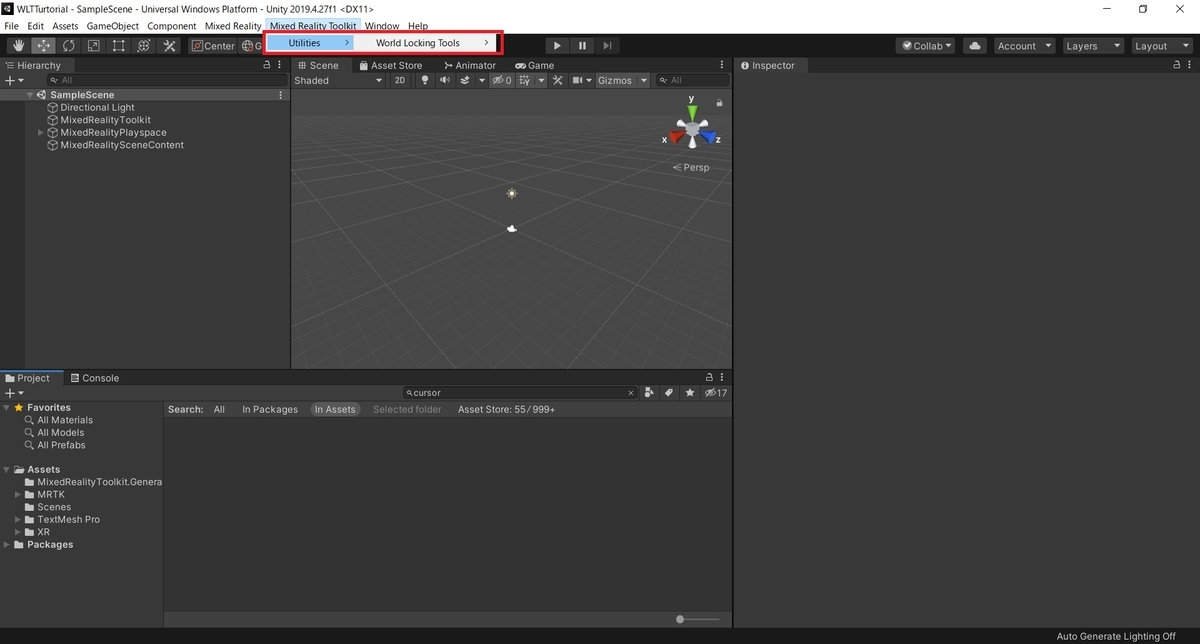Select MixedRealityToolkit object in Hierarchy
The image size is (1200, 644).
(105, 120)
